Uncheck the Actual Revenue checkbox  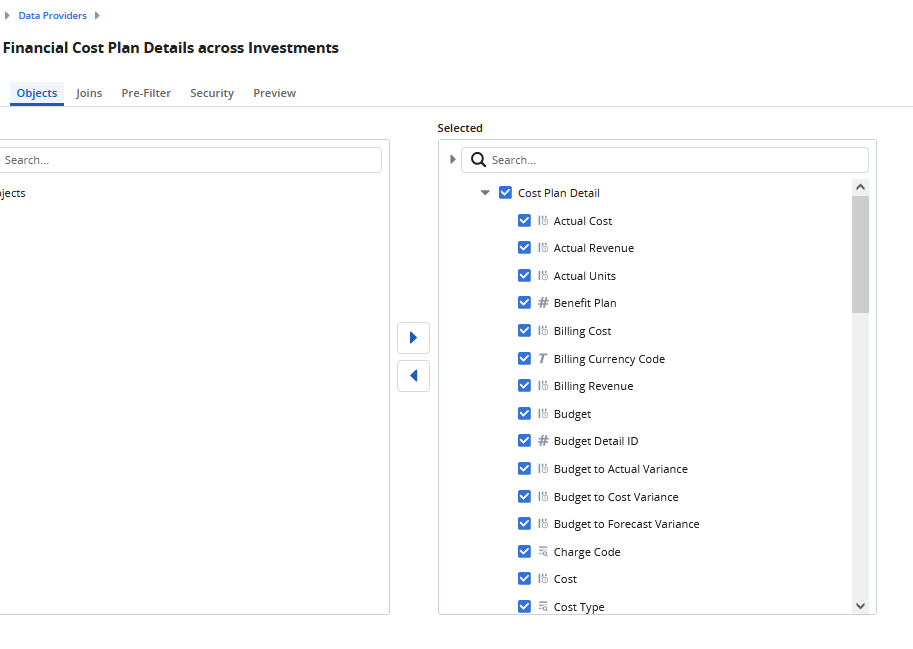click(524, 248)
